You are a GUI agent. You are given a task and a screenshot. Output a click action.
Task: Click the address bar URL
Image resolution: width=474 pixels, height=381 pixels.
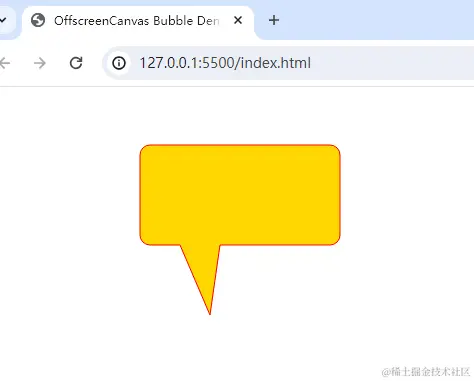point(225,63)
